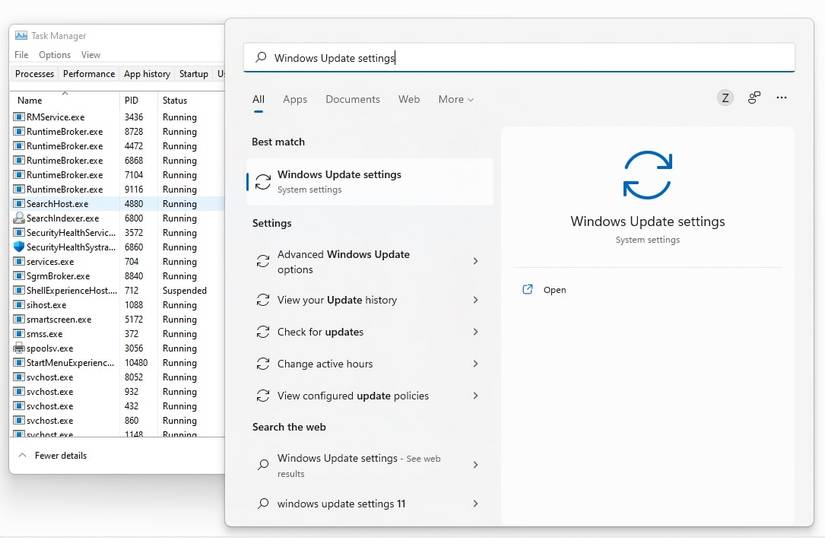Image resolution: width=825 pixels, height=538 pixels.
Task: Open the View menu in Task Manager
Action: click(90, 55)
